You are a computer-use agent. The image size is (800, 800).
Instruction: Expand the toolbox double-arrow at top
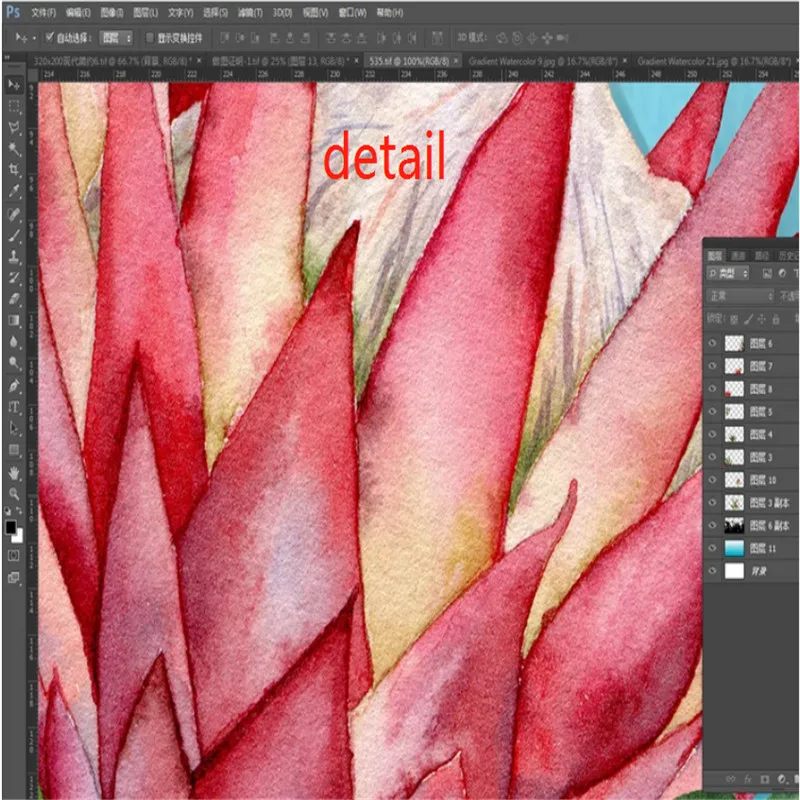tap(7, 58)
